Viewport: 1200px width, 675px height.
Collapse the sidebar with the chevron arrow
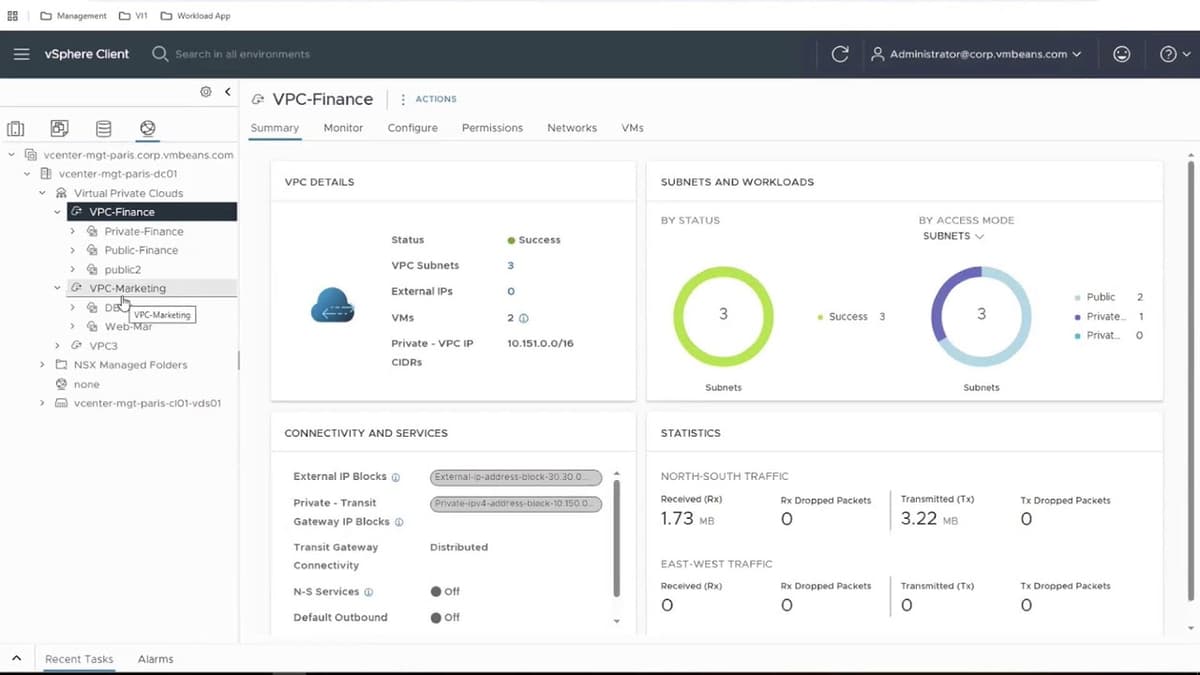[227, 92]
